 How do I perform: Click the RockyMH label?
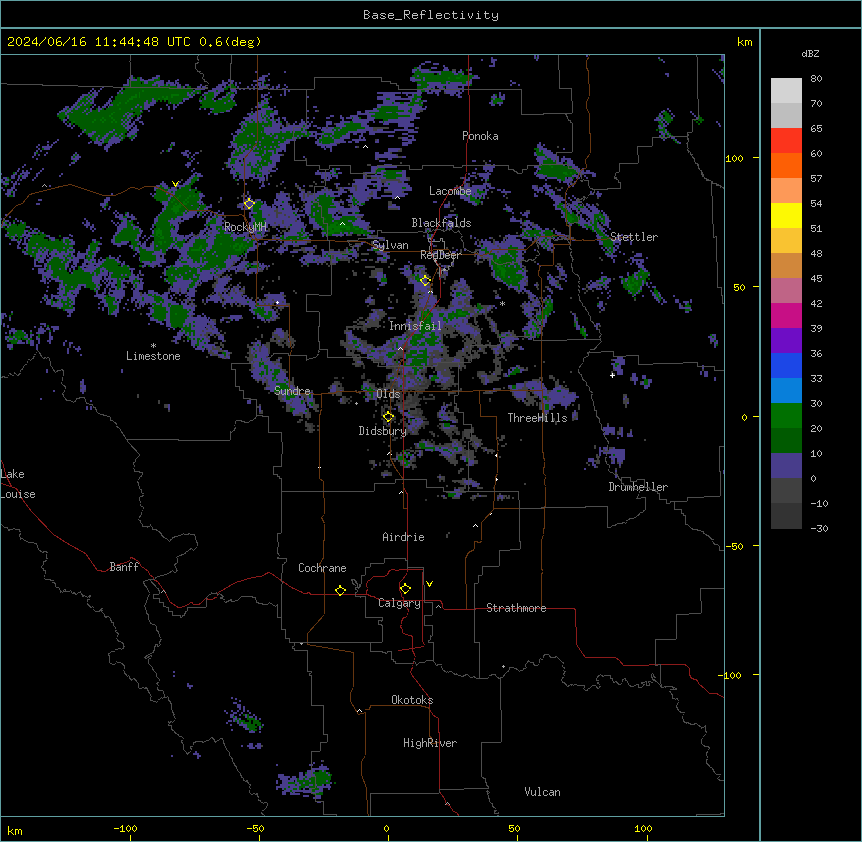(x=245, y=227)
